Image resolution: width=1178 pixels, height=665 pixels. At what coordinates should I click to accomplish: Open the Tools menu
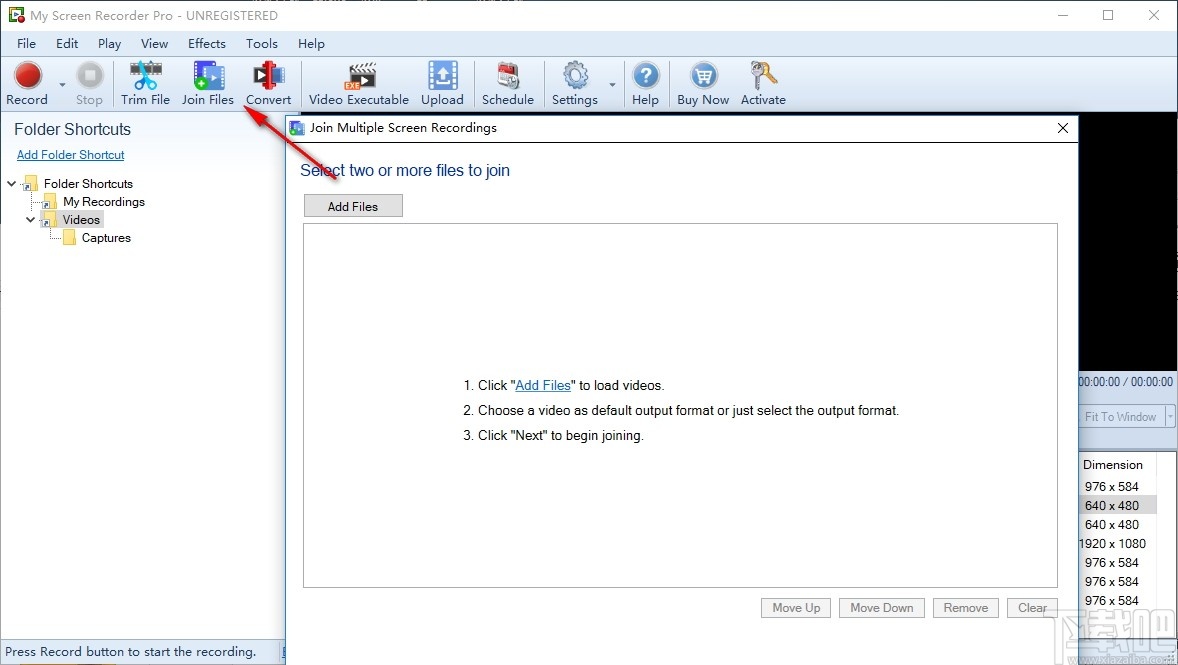pyautogui.click(x=261, y=43)
